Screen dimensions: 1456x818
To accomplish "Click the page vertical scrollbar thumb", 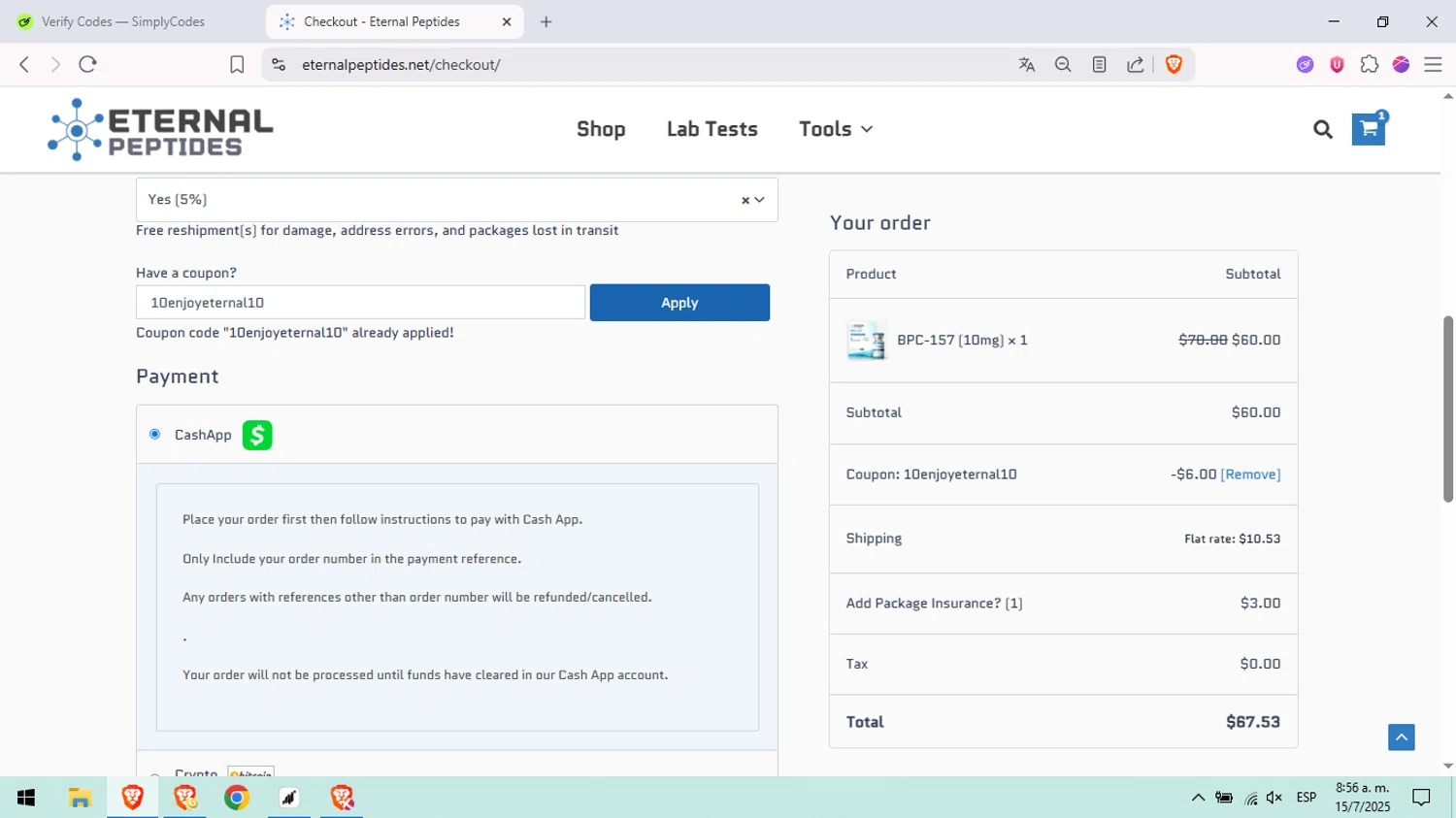I will [x=1448, y=409].
